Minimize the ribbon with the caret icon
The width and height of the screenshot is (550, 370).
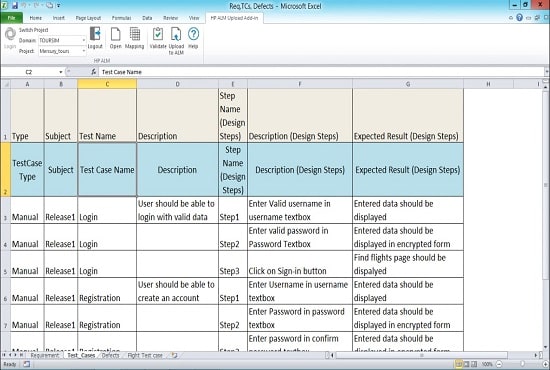pos(511,18)
